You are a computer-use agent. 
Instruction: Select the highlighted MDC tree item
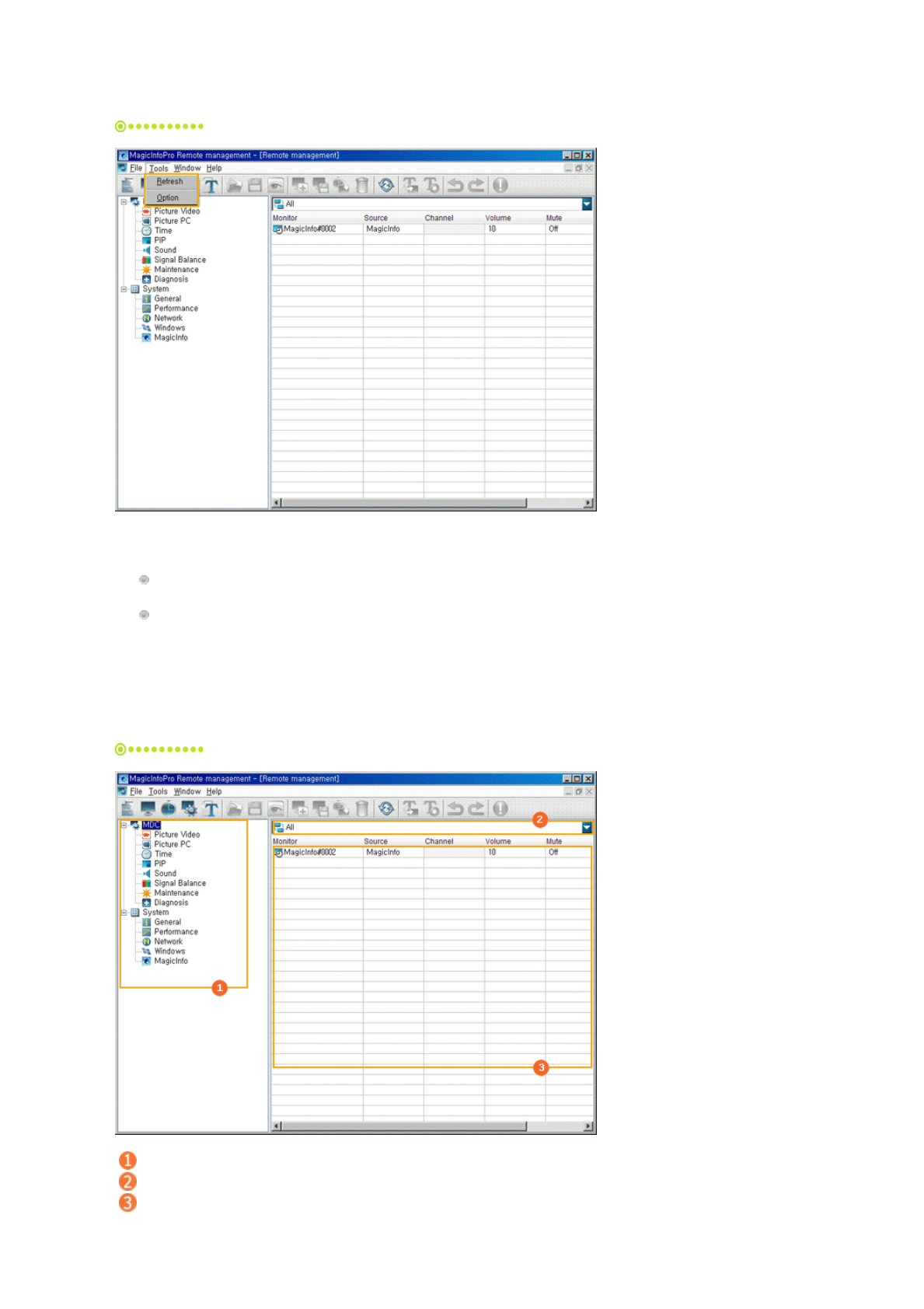tap(151, 825)
